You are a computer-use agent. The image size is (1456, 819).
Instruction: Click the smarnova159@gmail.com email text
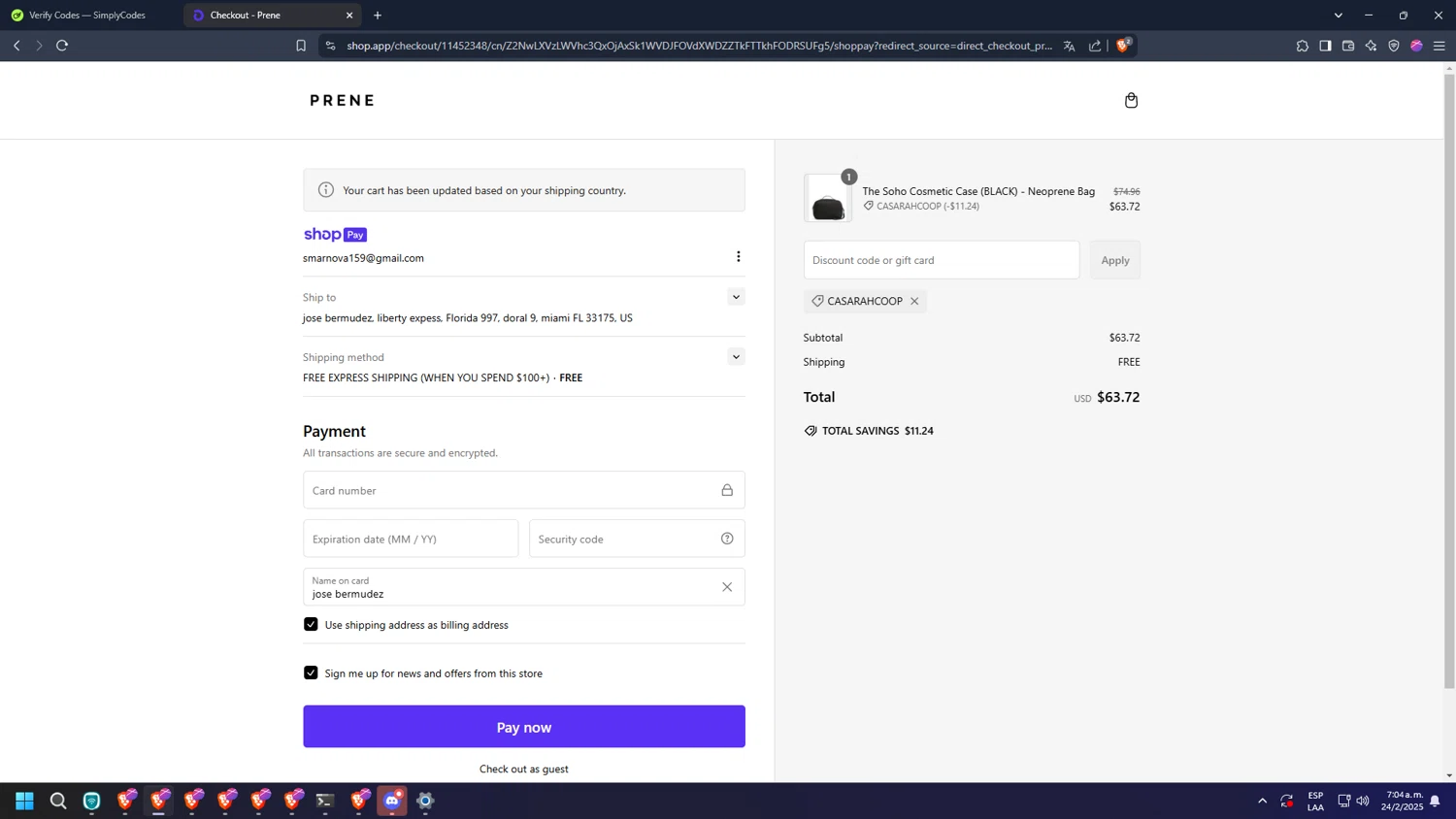coord(363,258)
